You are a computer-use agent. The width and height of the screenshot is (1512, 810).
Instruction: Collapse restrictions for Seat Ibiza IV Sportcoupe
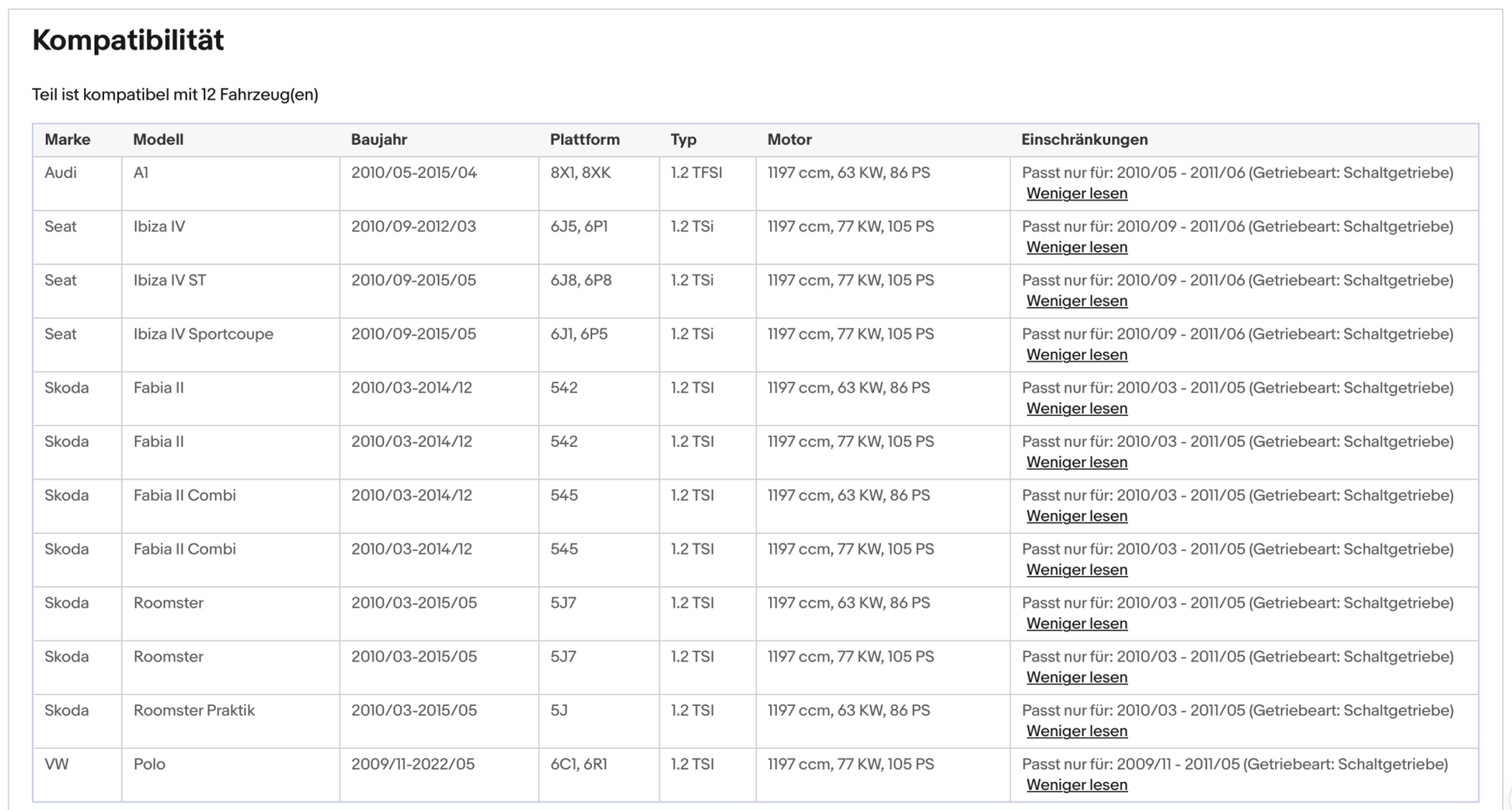(1076, 354)
